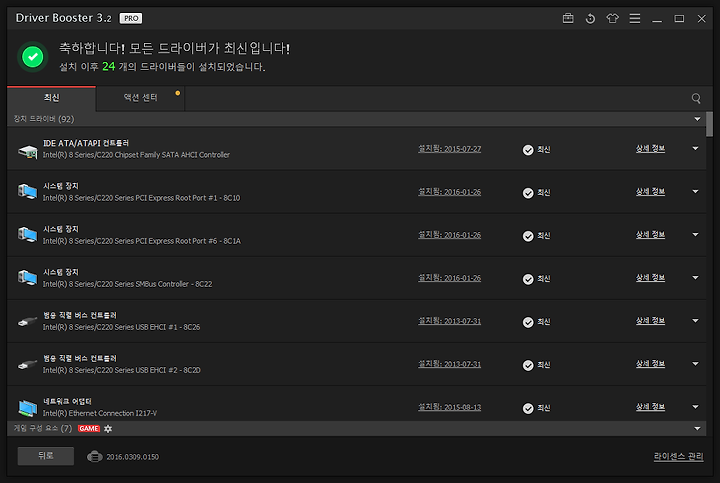Maximize the Driver Booster window
The width and height of the screenshot is (720, 483).
[679, 18]
